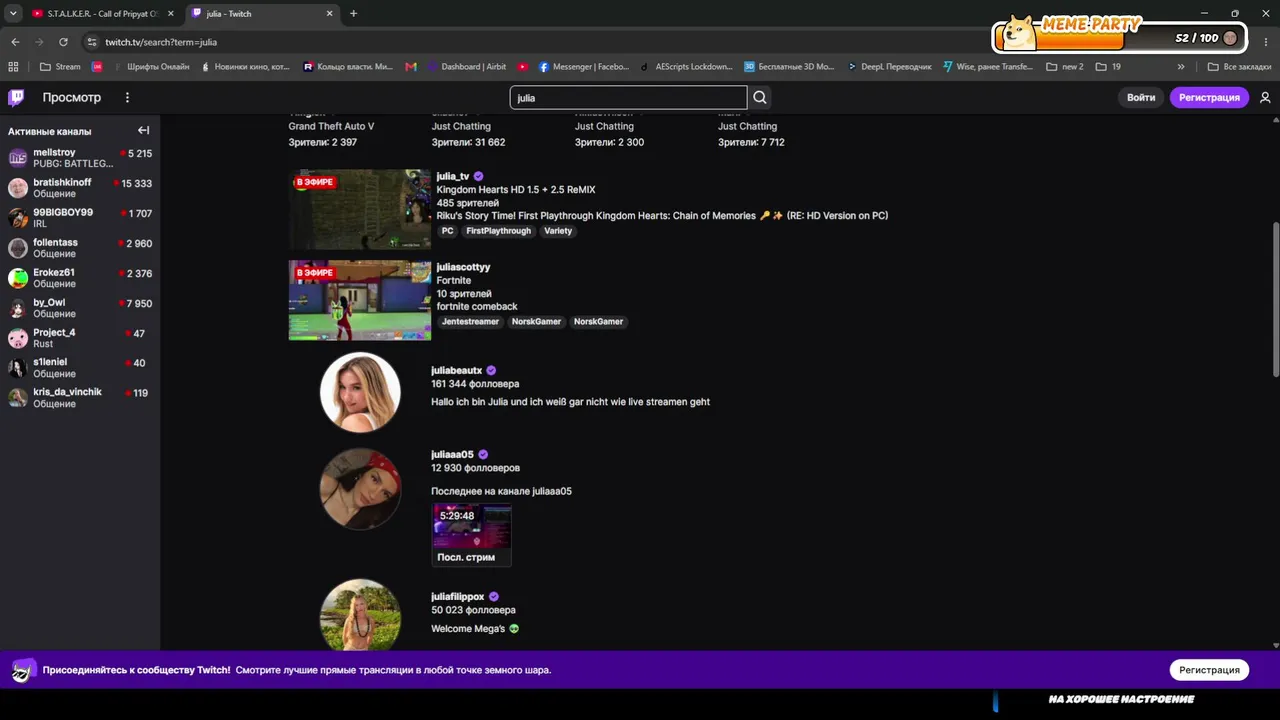This screenshot has height=720, width=1280.
Task: Open the user profile icon menu
Action: point(1265,97)
